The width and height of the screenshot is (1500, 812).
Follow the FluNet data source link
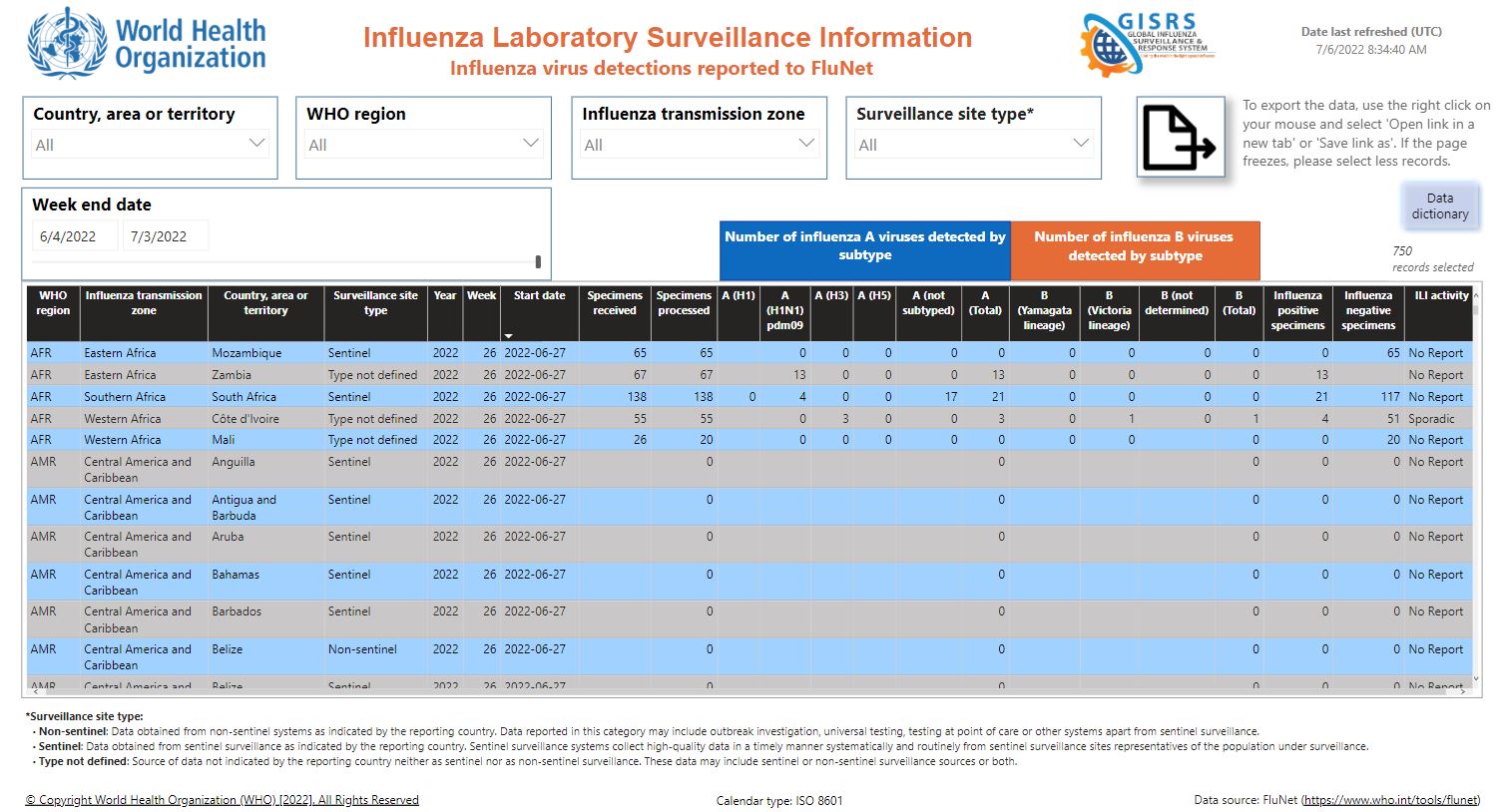pos(1391,799)
